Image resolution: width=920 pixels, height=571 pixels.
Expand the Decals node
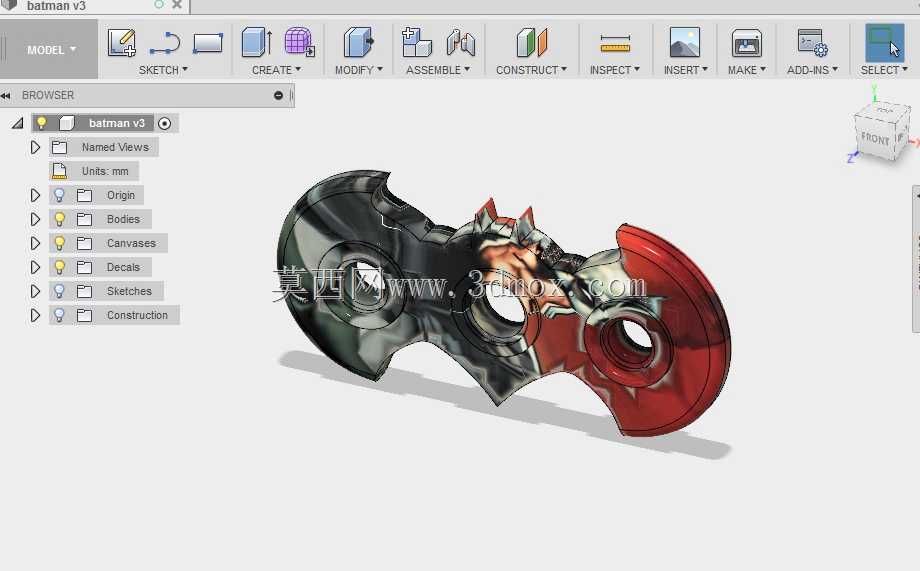pyautogui.click(x=35, y=267)
